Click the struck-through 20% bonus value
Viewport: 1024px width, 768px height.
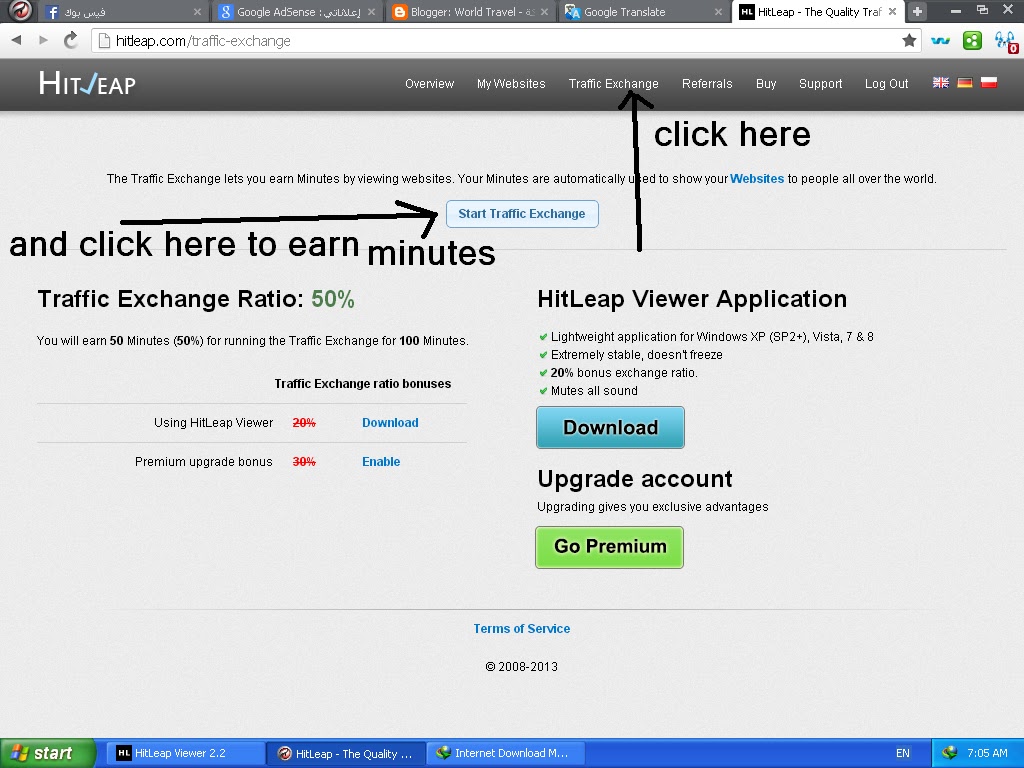(304, 423)
